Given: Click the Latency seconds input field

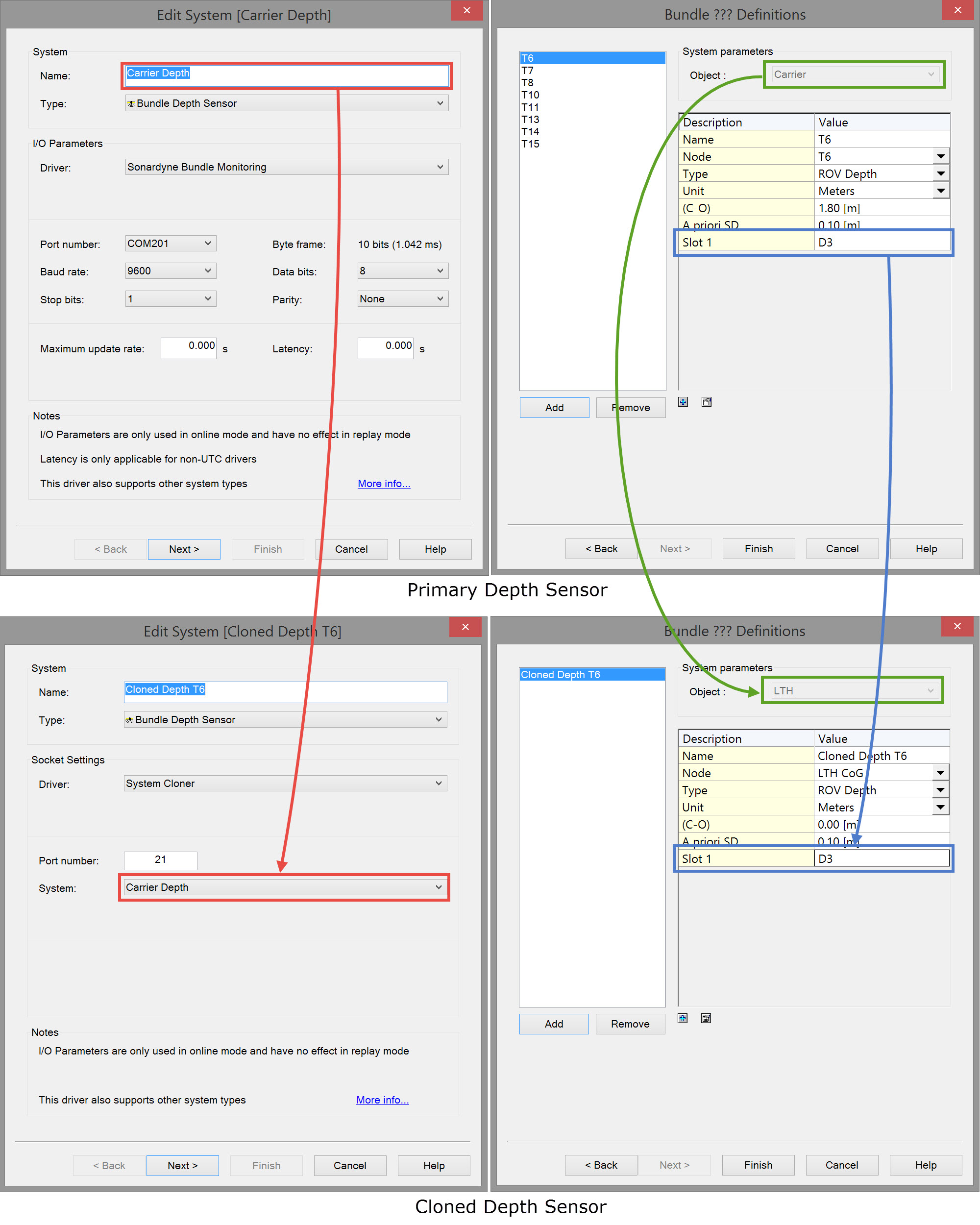Looking at the screenshot, I should click(386, 348).
